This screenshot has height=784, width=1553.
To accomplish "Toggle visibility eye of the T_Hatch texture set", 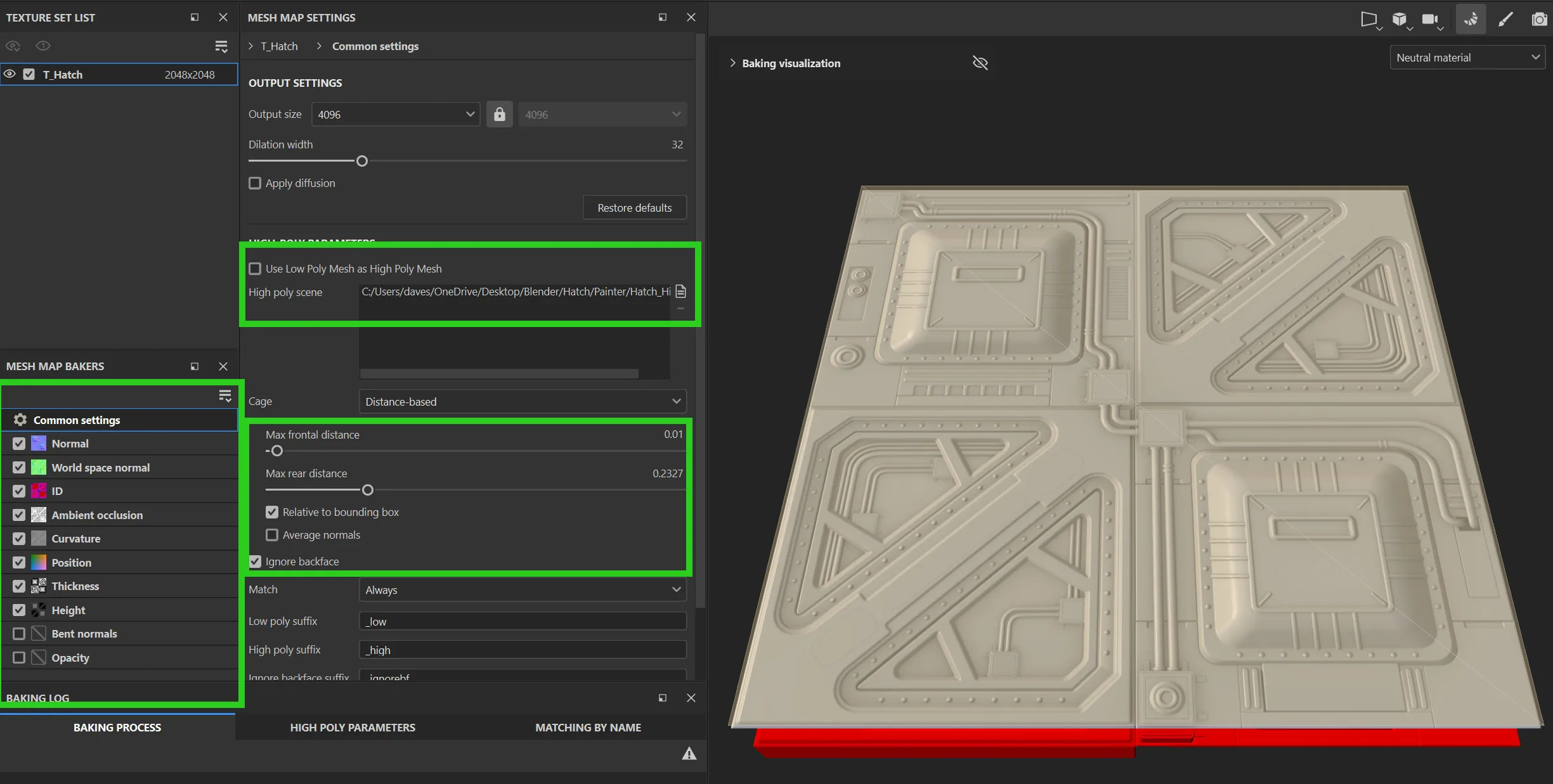I will point(10,74).
